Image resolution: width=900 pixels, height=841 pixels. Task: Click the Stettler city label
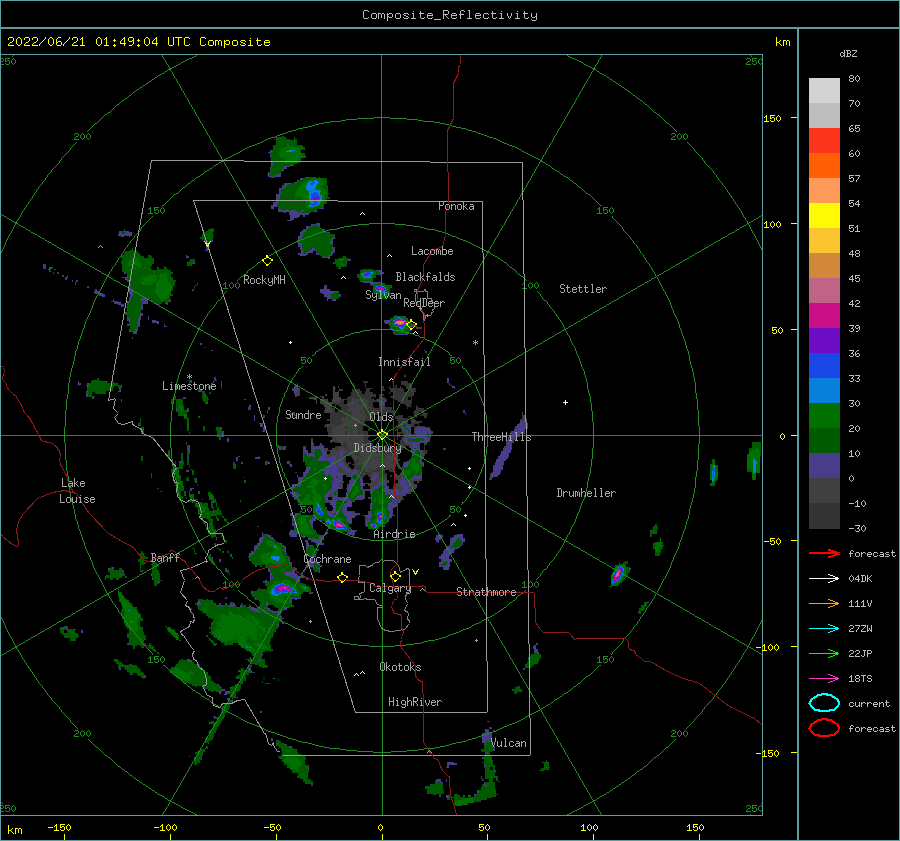point(583,289)
